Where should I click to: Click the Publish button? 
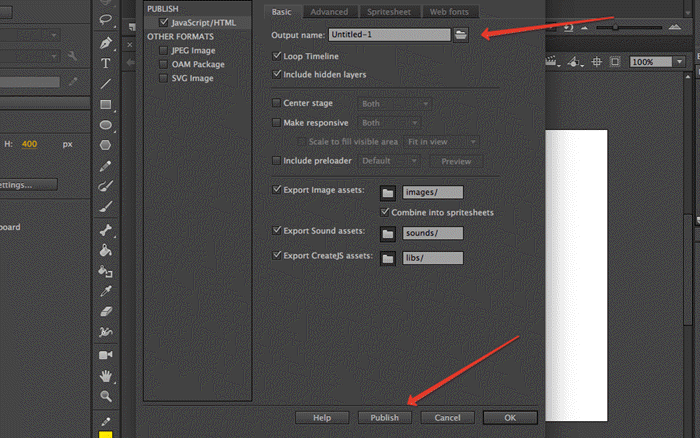[x=384, y=417]
